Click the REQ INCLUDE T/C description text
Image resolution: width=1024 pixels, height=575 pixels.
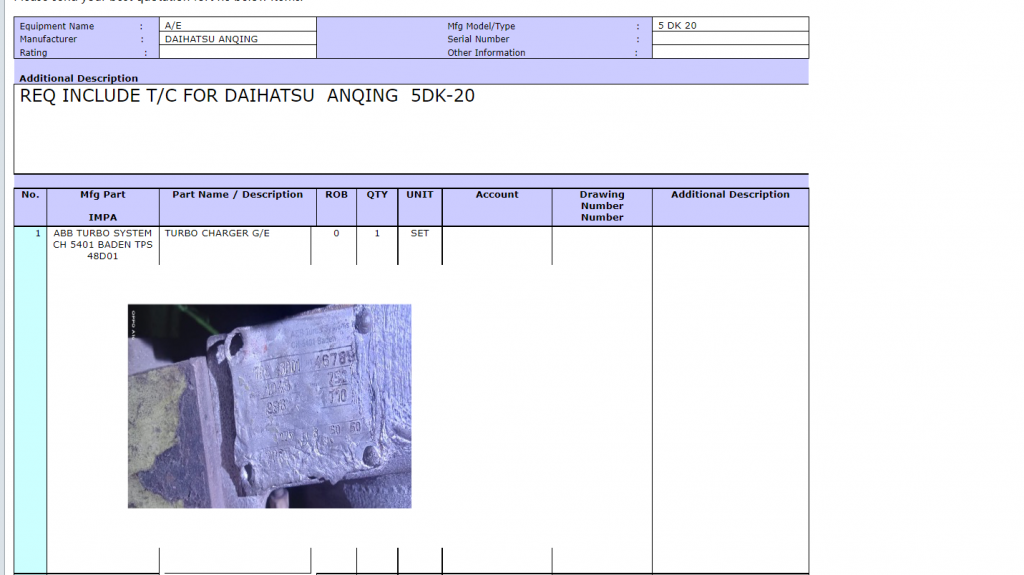[x=247, y=97]
